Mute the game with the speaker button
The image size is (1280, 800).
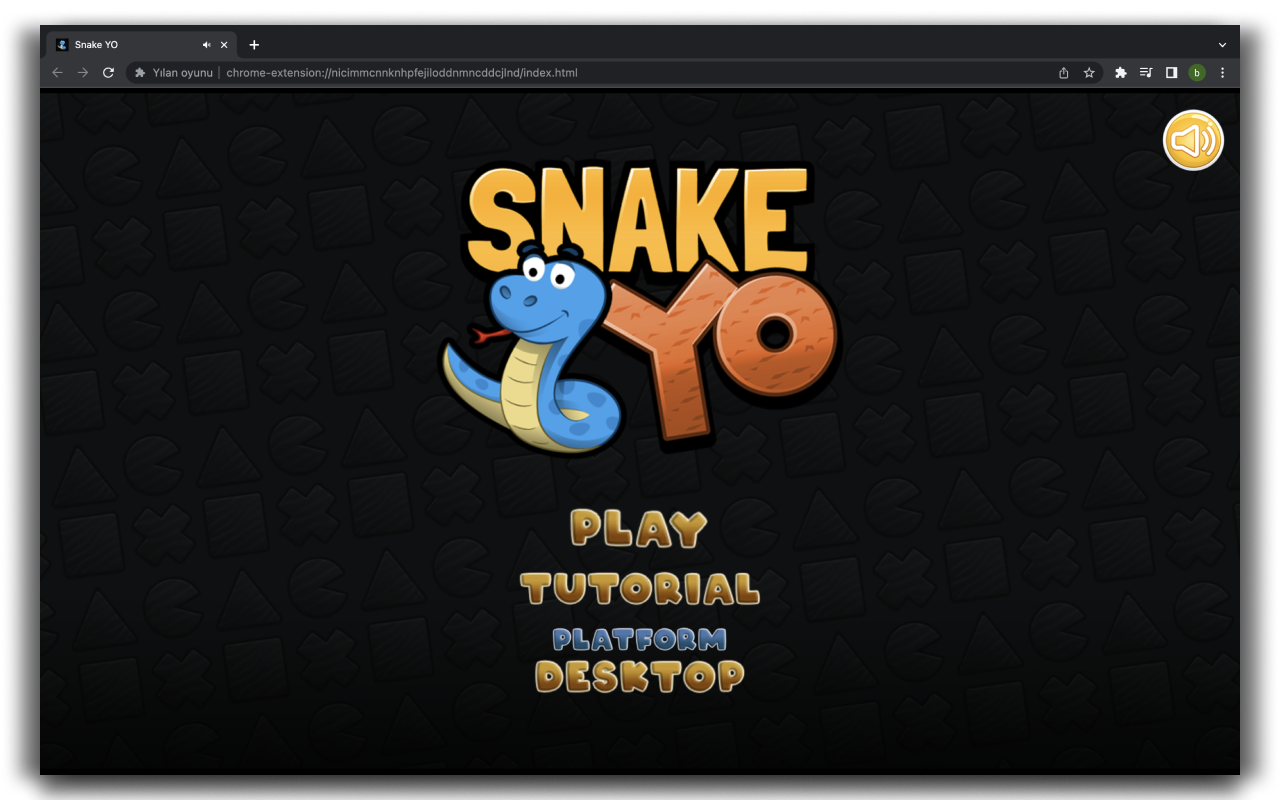[1193, 140]
